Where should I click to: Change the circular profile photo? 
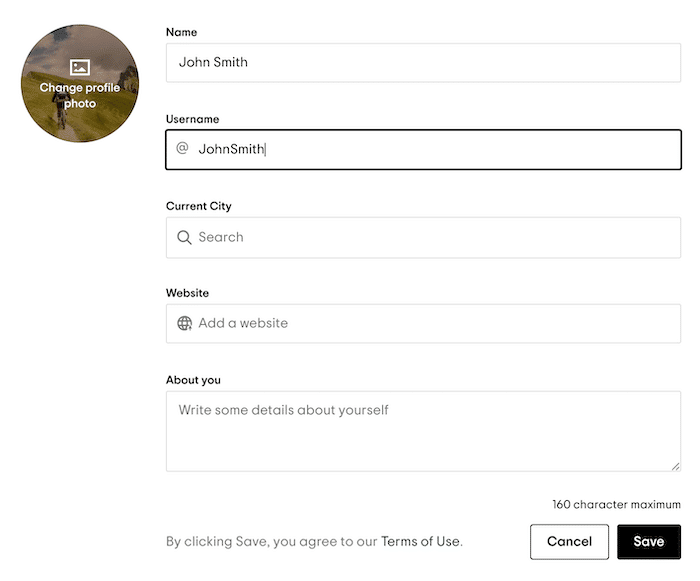click(80, 84)
